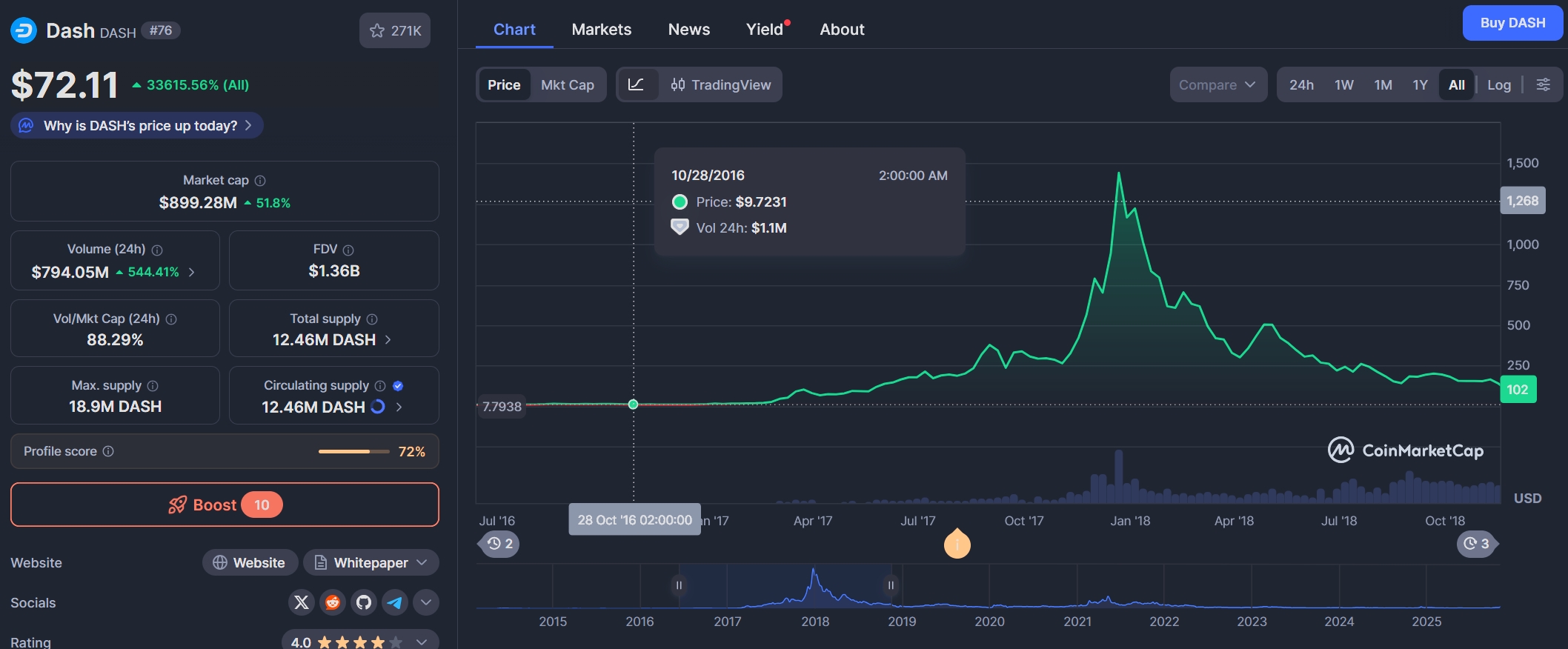Click the orange event marker on timeline
Viewport: 1568px width, 649px height.
[957, 545]
